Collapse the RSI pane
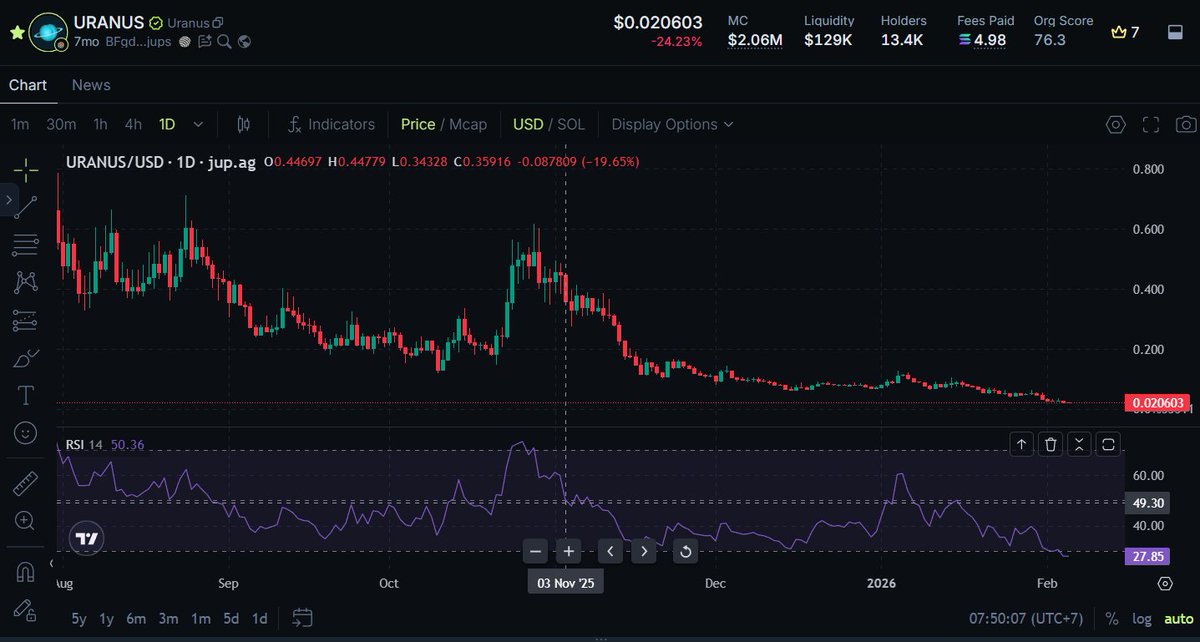This screenshot has width=1200, height=642. click(1079, 444)
